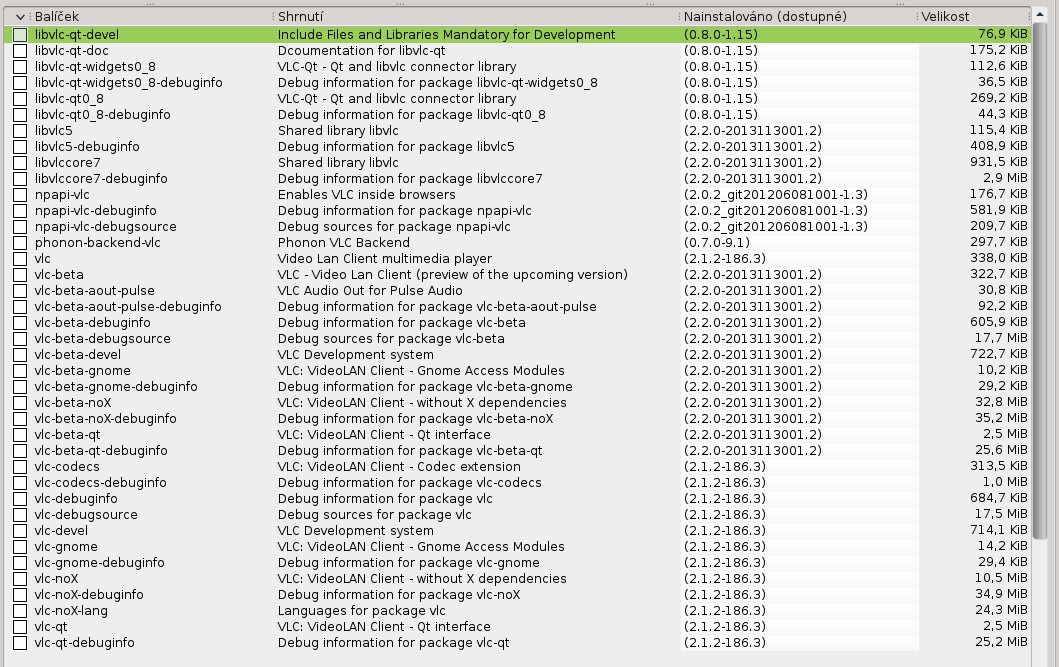Select the vlc-gnome-debuginfo package name
This screenshot has height=667, width=1059.
click(100, 563)
